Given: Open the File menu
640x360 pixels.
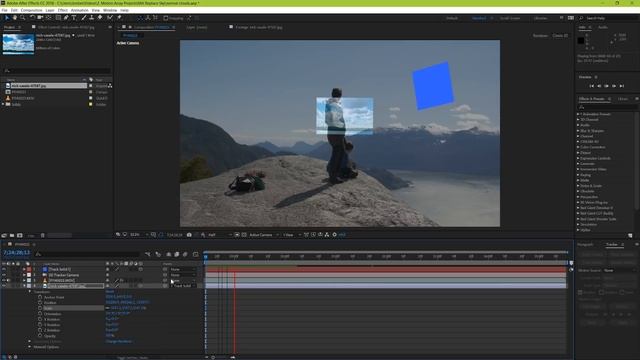Looking at the screenshot, I should (4, 10).
